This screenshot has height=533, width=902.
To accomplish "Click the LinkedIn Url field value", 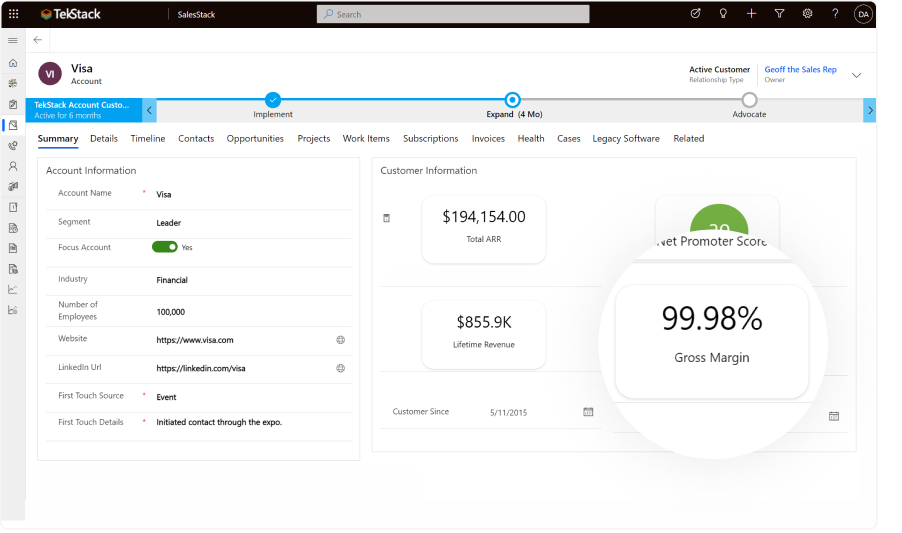I will [x=201, y=368].
